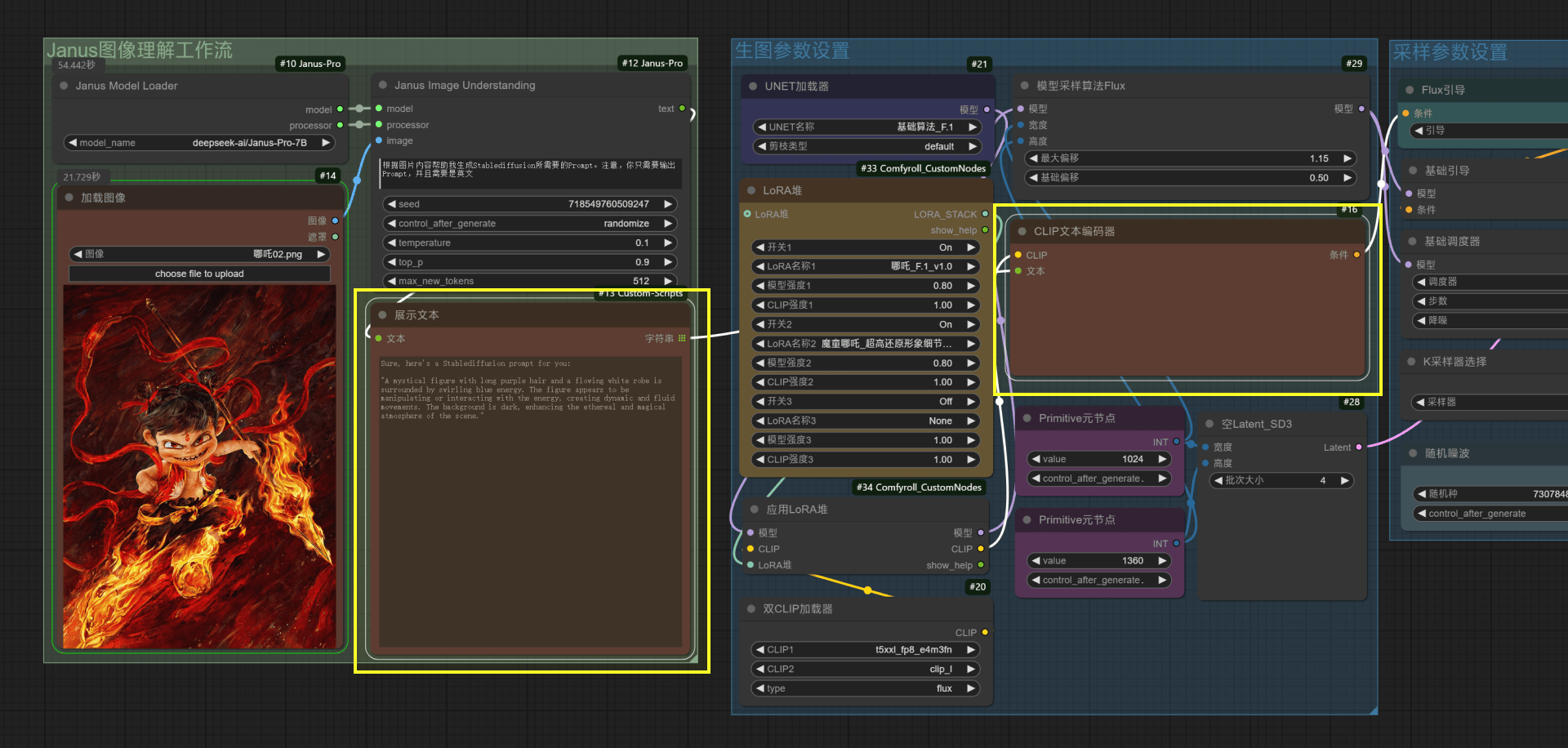Open the LoRA名称2 dropdown
Viewport: 1568px width, 748px height.
coord(865,344)
